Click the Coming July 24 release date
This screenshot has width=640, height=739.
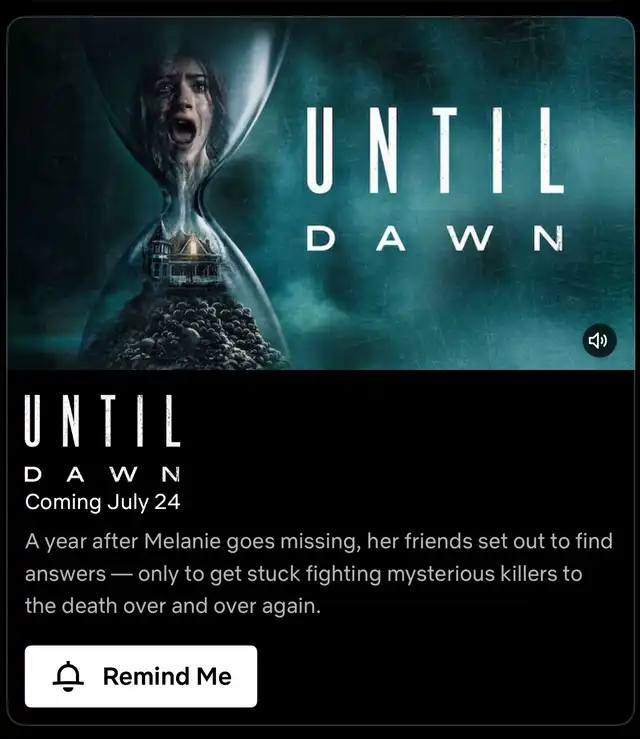[x=103, y=502]
